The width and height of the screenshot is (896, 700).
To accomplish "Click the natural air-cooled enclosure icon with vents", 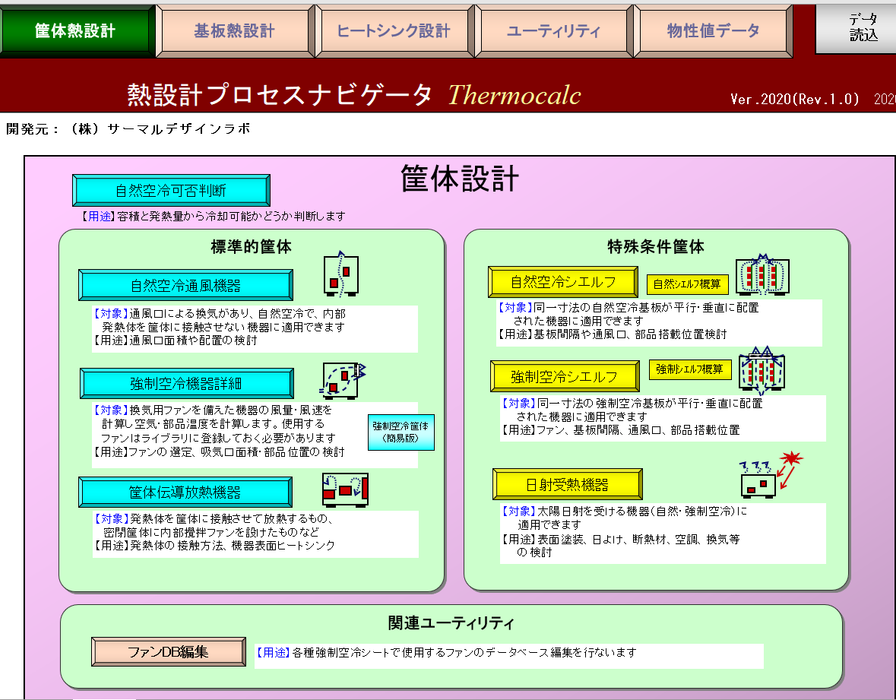I will [x=340, y=273].
